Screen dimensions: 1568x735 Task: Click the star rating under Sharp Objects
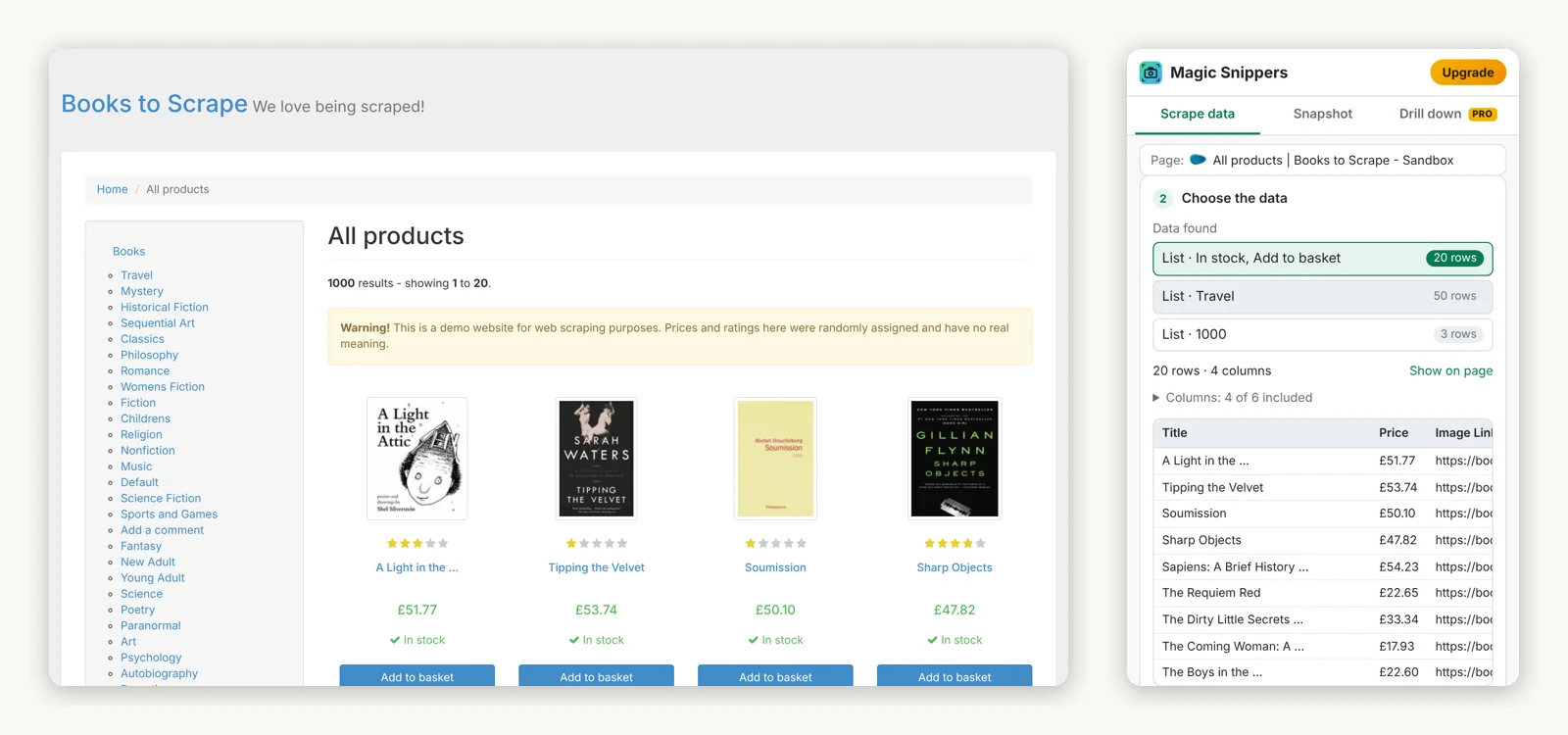(955, 543)
